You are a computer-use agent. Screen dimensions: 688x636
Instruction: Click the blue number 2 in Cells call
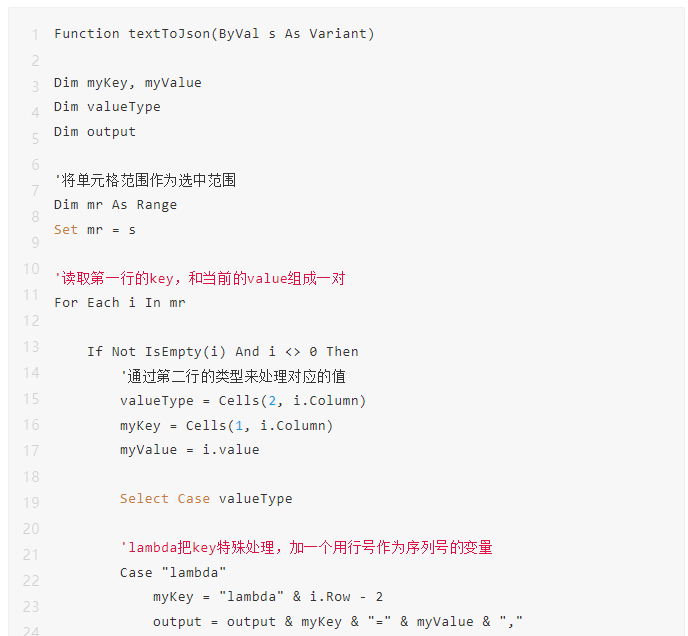point(272,401)
